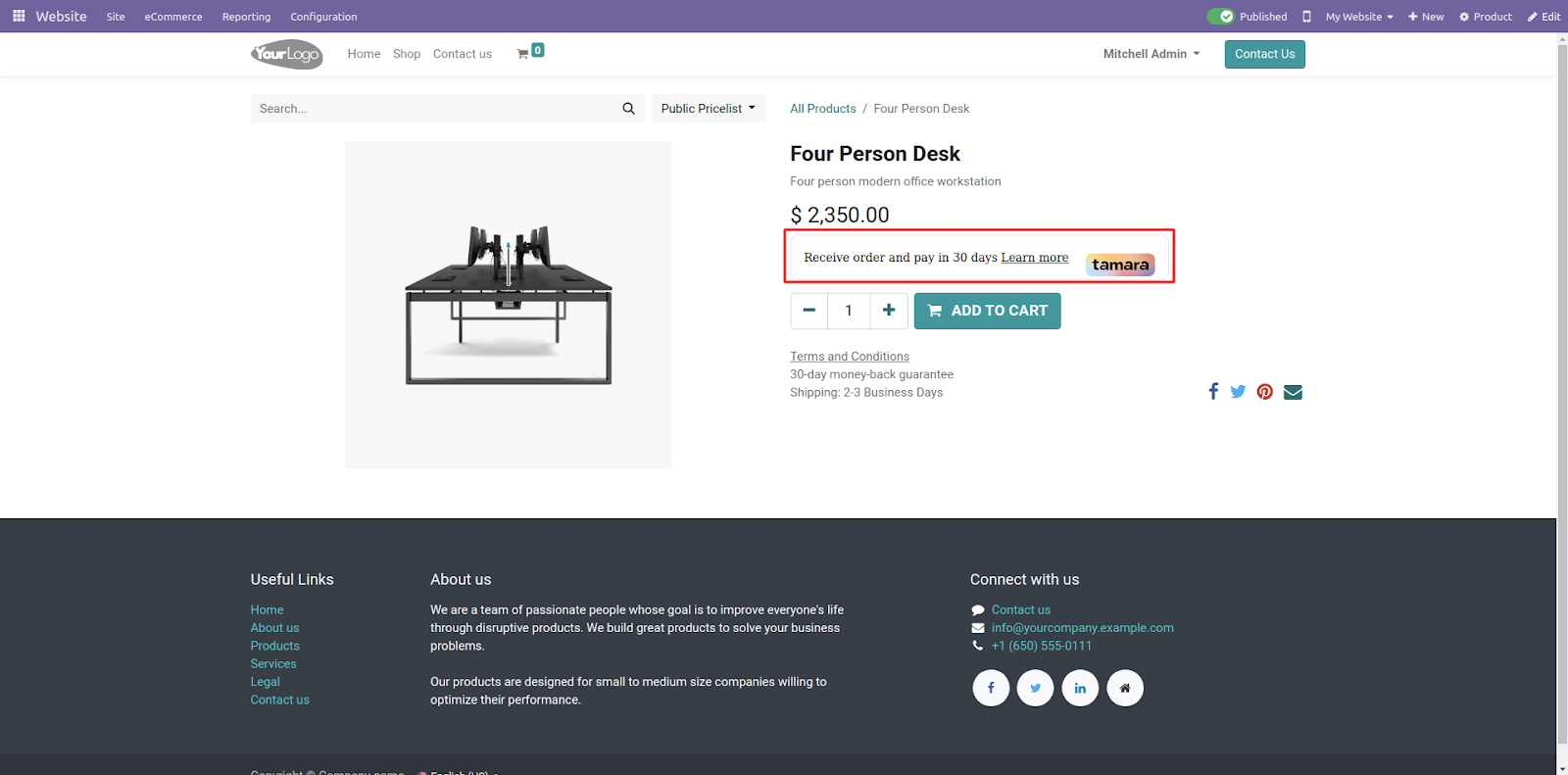Viewport: 1568px width, 775px height.
Task: Share product on Twitter icon
Action: (1238, 392)
